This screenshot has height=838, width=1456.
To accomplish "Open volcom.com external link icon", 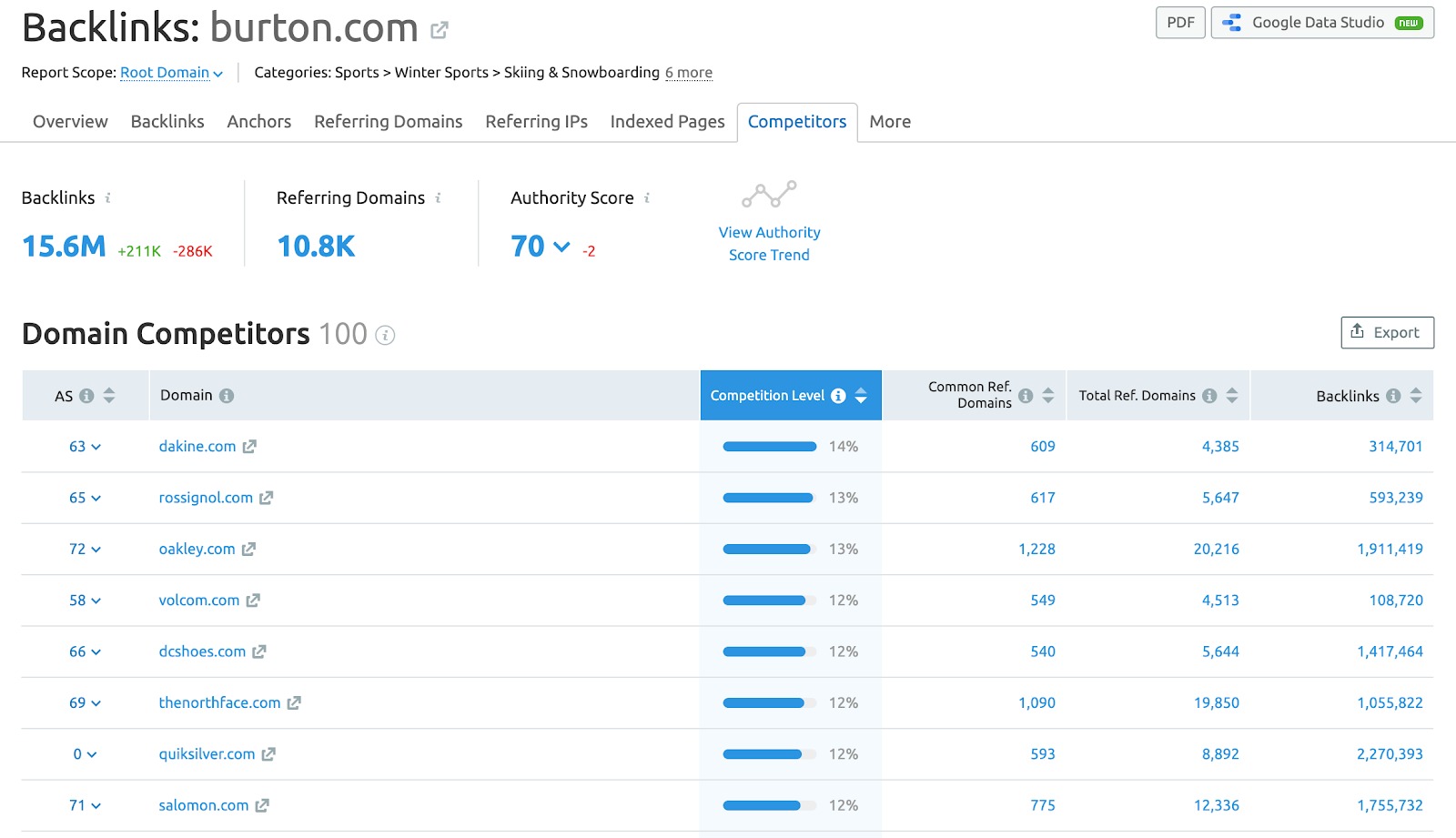I will pyautogui.click(x=253, y=601).
